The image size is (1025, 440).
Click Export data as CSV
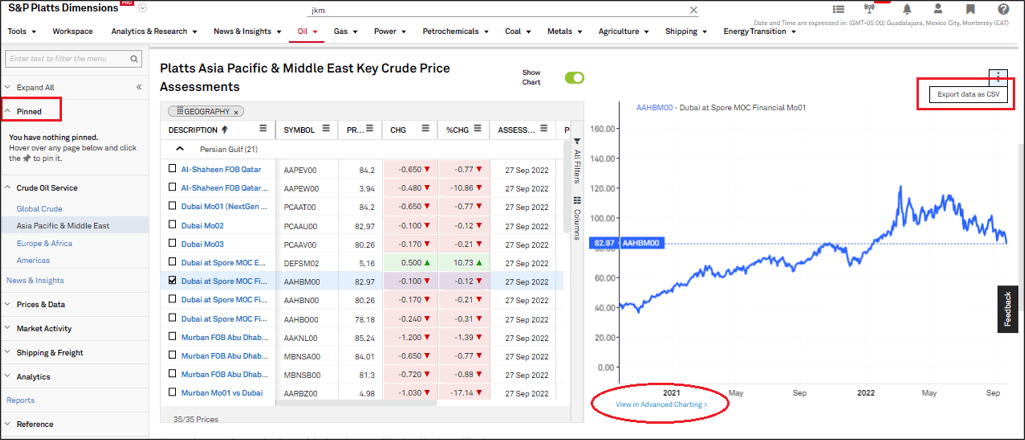click(969, 95)
